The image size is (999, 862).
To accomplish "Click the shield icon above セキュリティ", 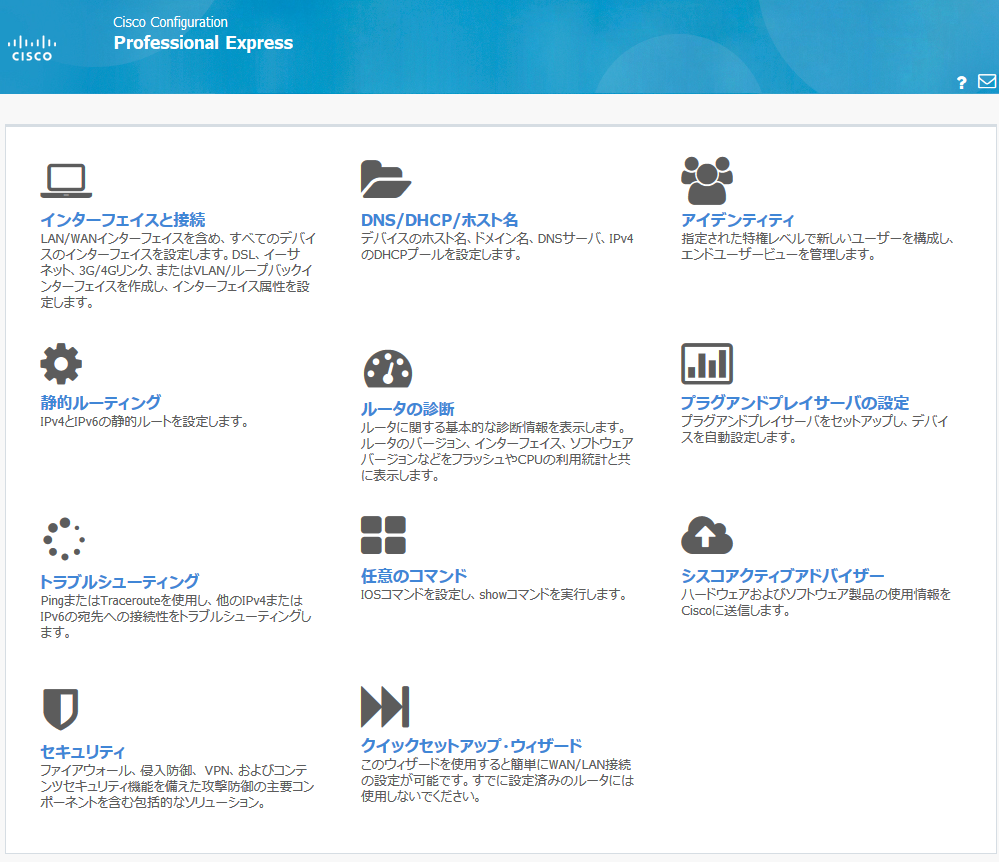I will point(63,704).
